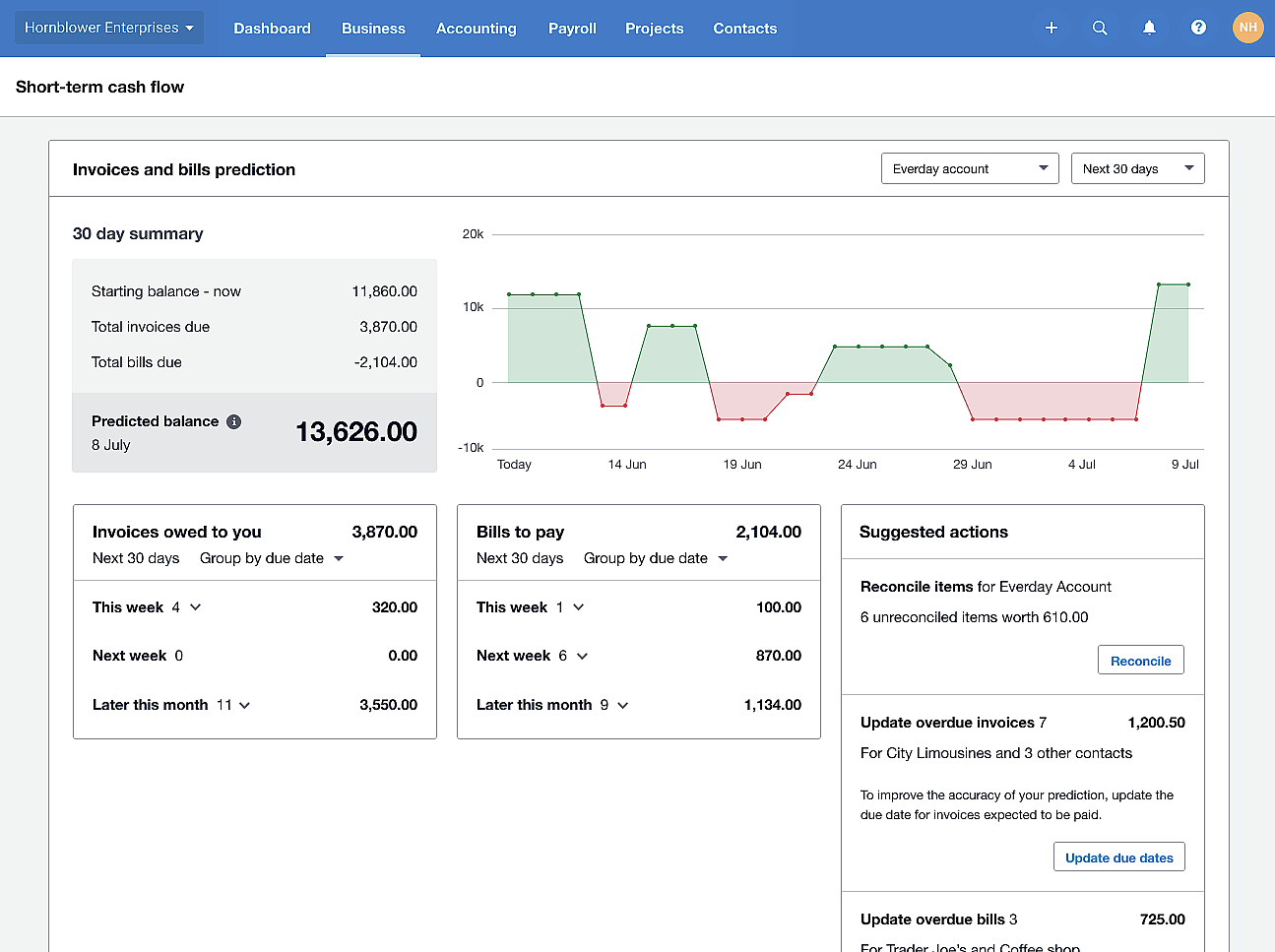The image size is (1275, 952).
Task: Open the Accounting menu
Action: coord(476,29)
